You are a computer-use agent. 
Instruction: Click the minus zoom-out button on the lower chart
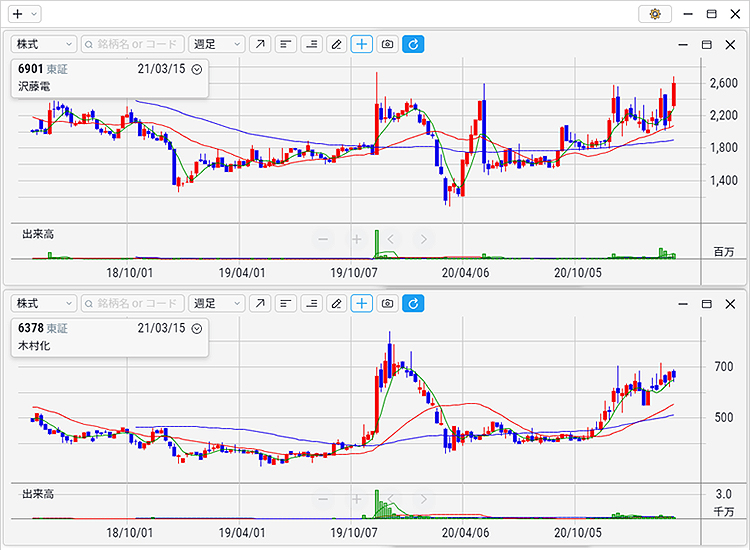coord(323,499)
